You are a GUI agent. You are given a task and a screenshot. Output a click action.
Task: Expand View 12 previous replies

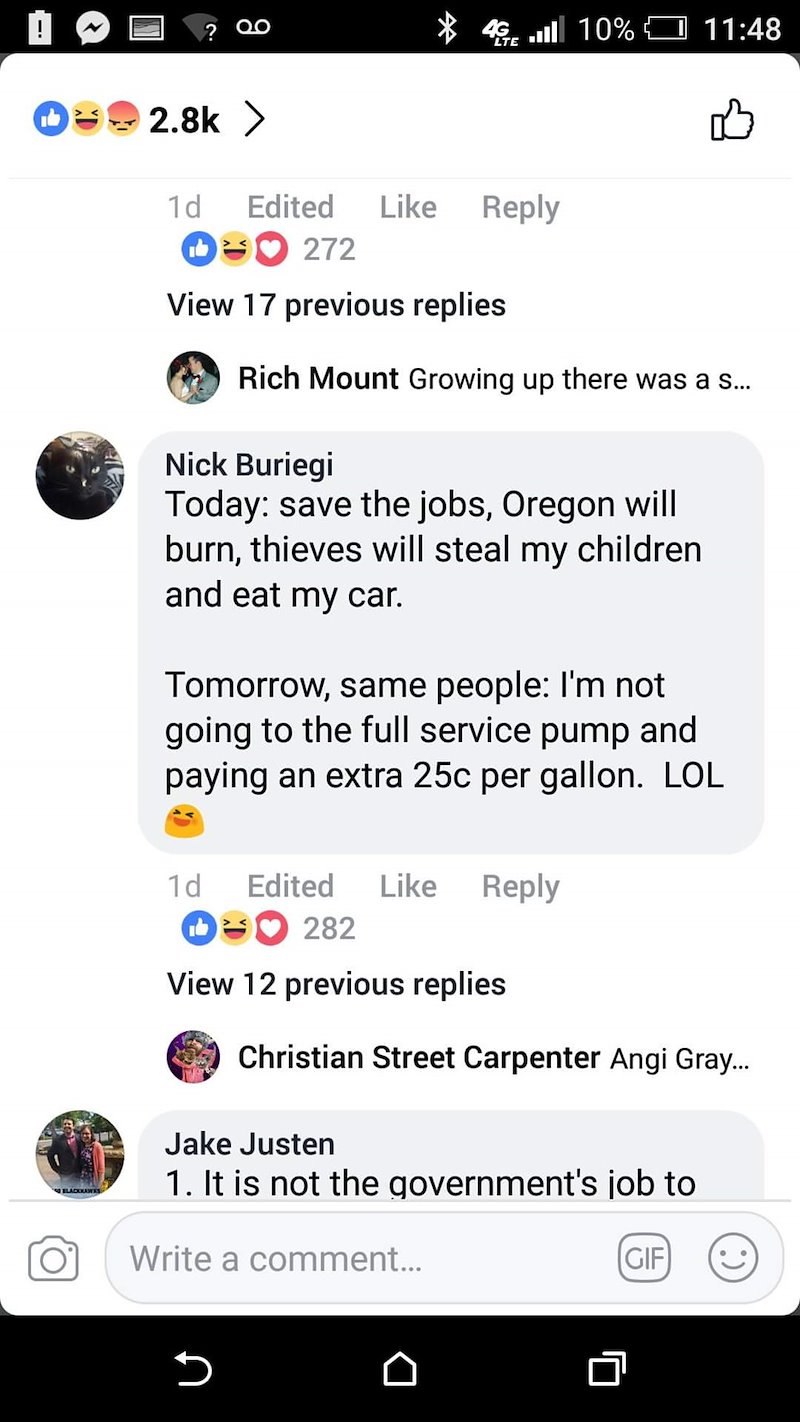click(336, 984)
